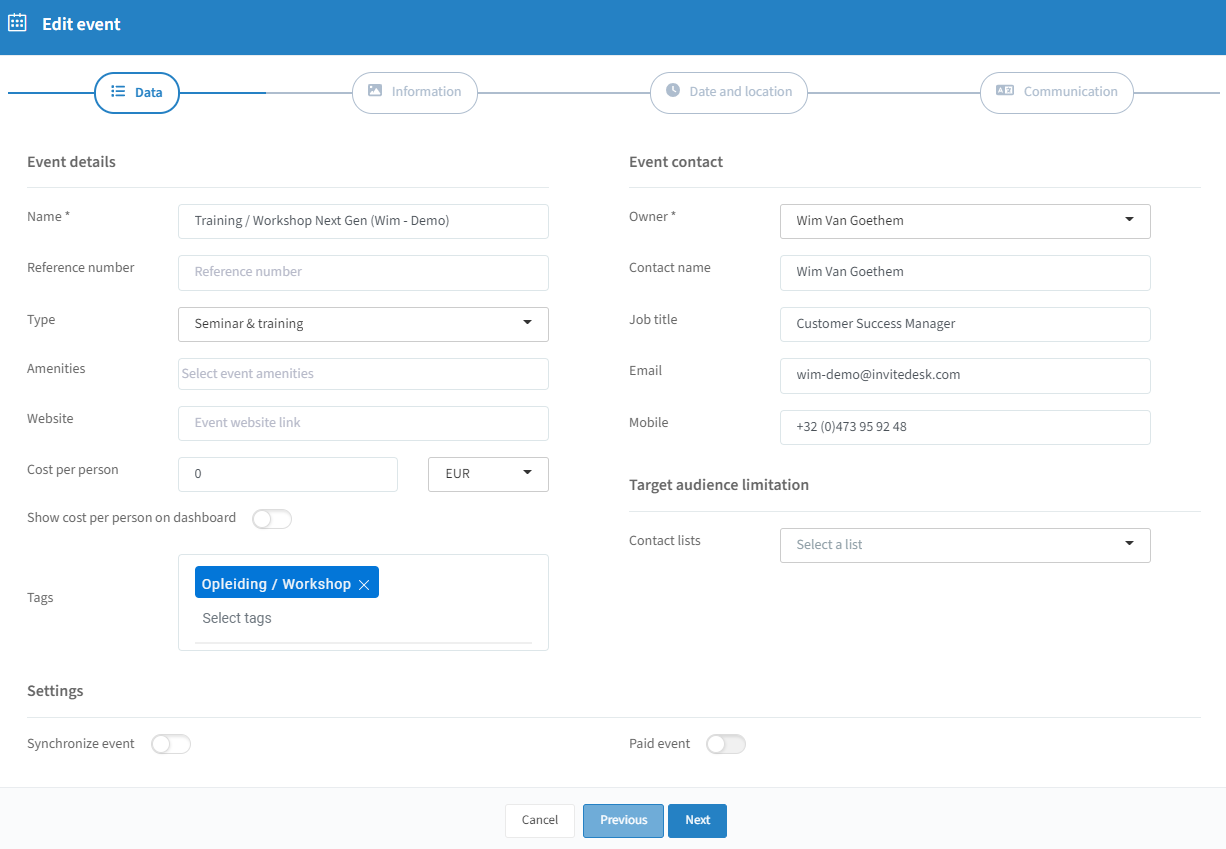Jump to the Communication step
This screenshot has width=1226, height=849.
1057,92
